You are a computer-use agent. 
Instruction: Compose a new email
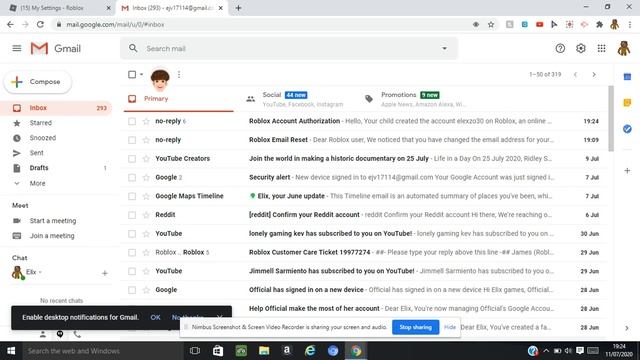(x=38, y=82)
